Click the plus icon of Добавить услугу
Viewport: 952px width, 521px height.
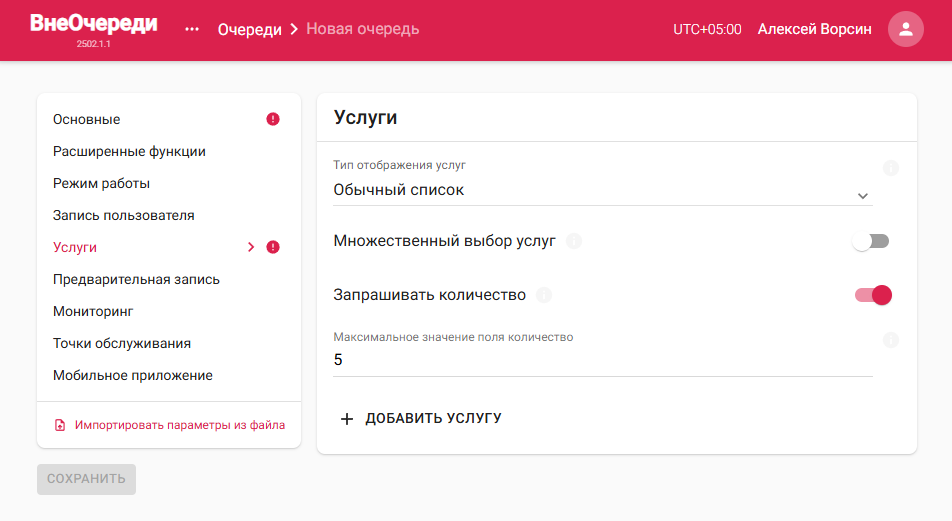point(347,418)
